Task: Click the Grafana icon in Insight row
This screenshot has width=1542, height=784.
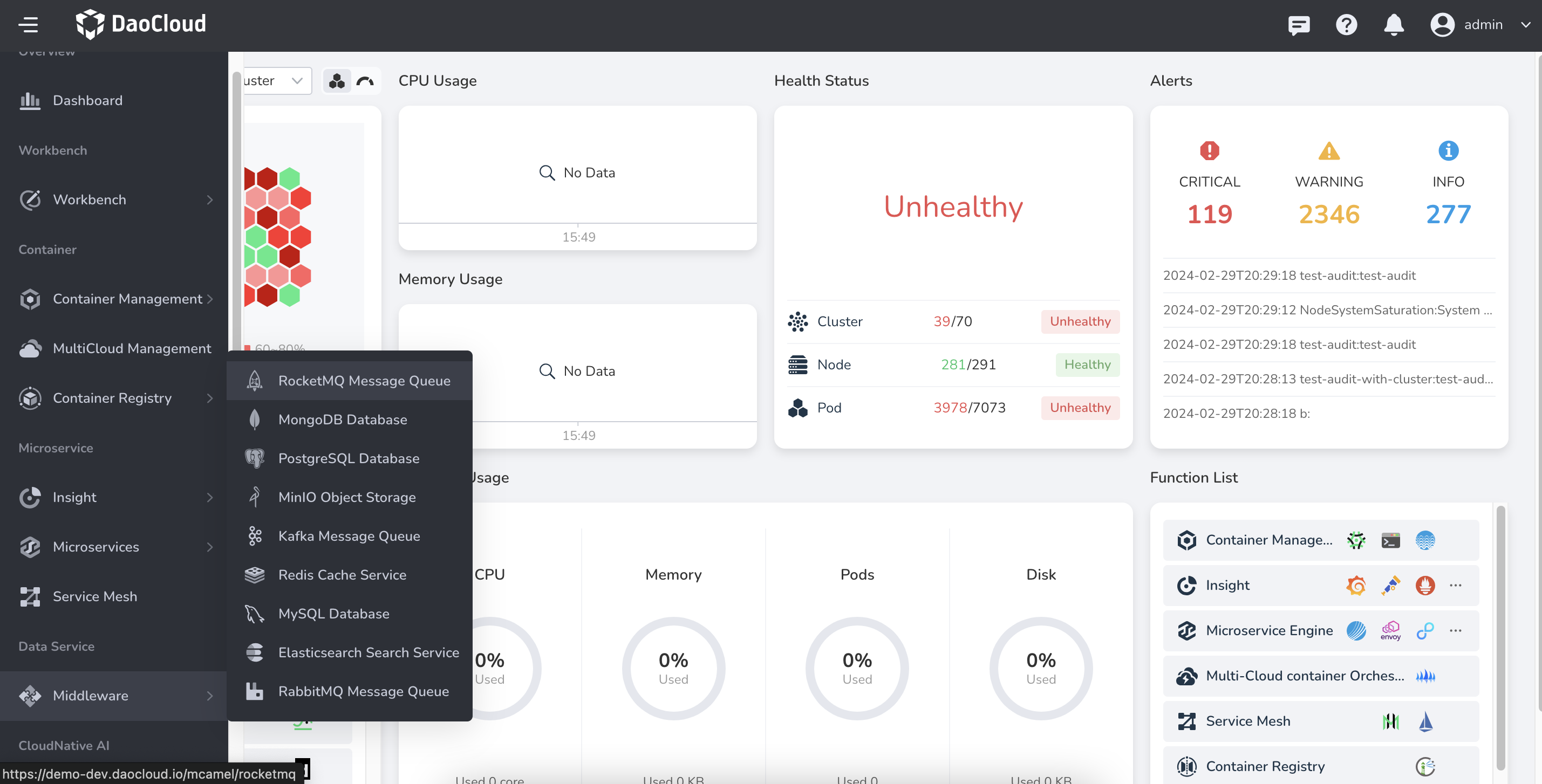Action: [x=1356, y=586]
